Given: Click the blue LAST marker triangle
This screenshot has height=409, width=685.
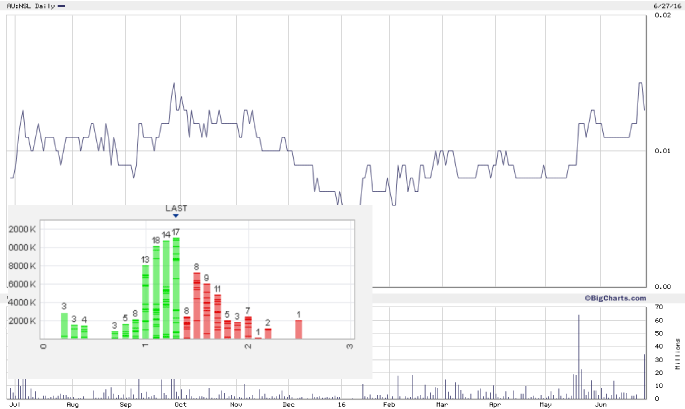Looking at the screenshot, I should [x=176, y=216].
